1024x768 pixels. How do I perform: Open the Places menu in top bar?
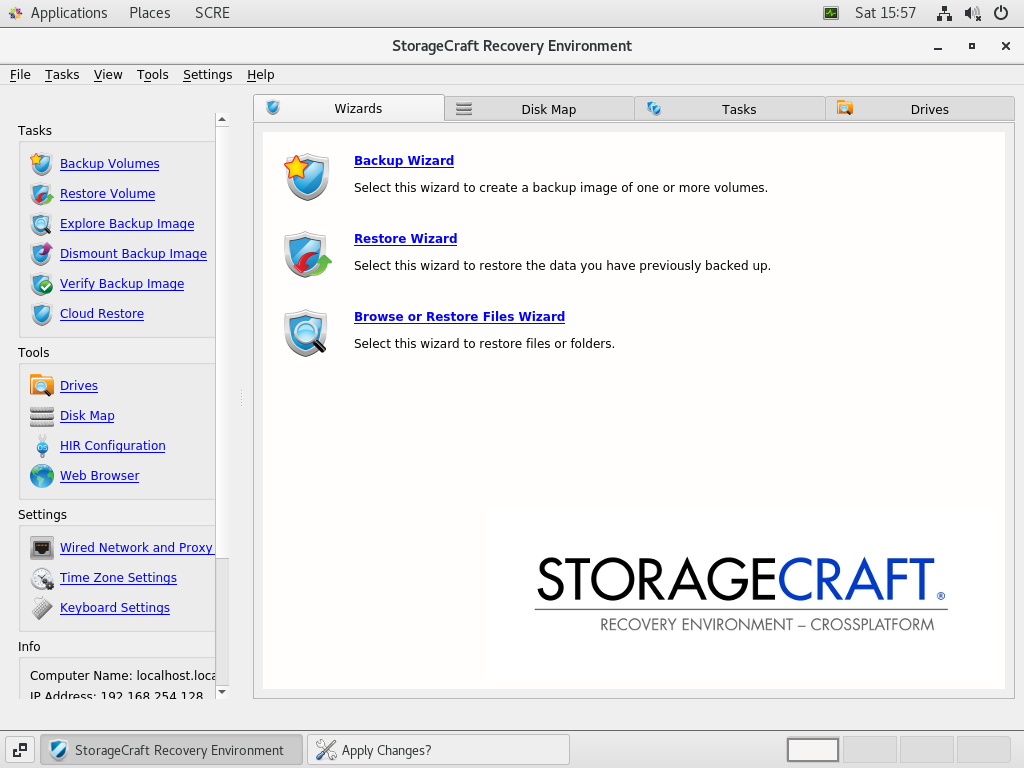coord(150,13)
